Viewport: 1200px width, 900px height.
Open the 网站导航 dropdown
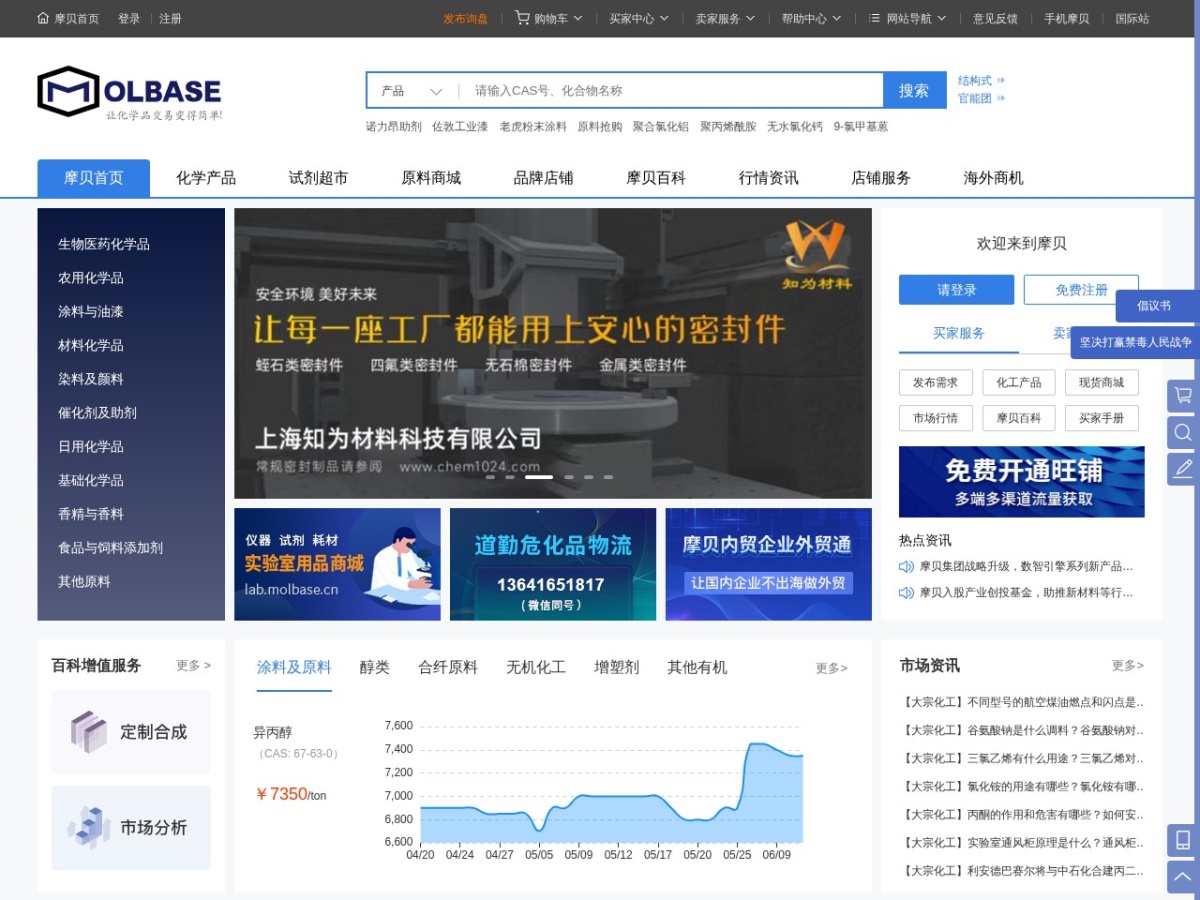coord(907,18)
